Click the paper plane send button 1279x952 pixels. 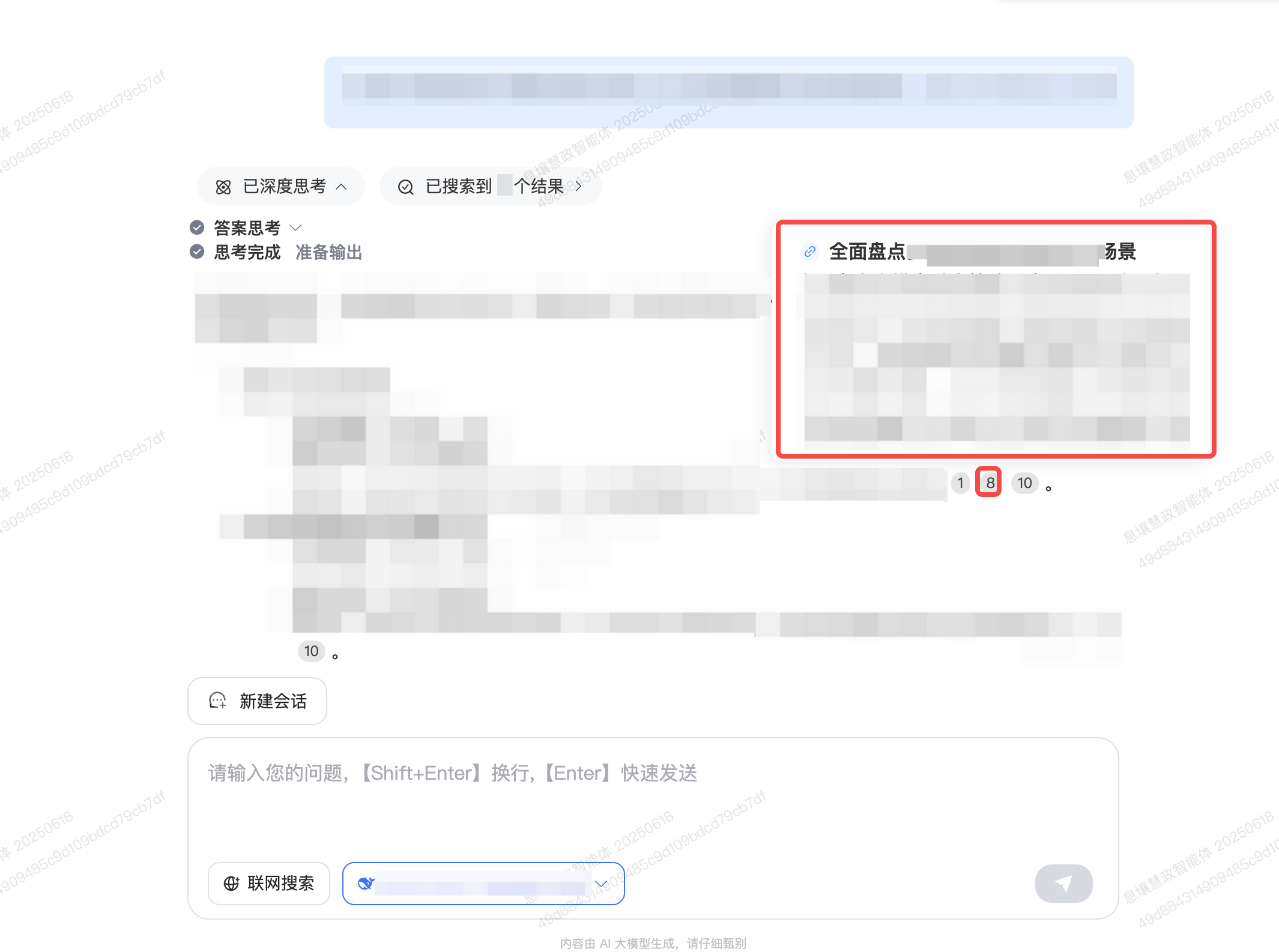(1063, 883)
